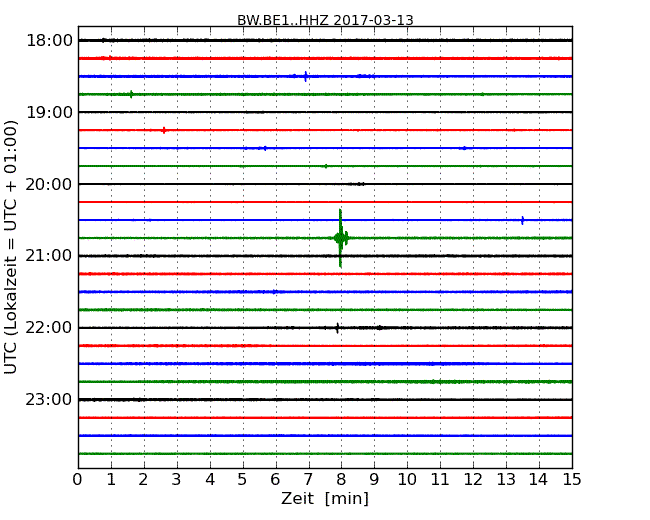Select the x-axis tick label 3
Screen dimensions: 650x520
[x=177, y=479]
